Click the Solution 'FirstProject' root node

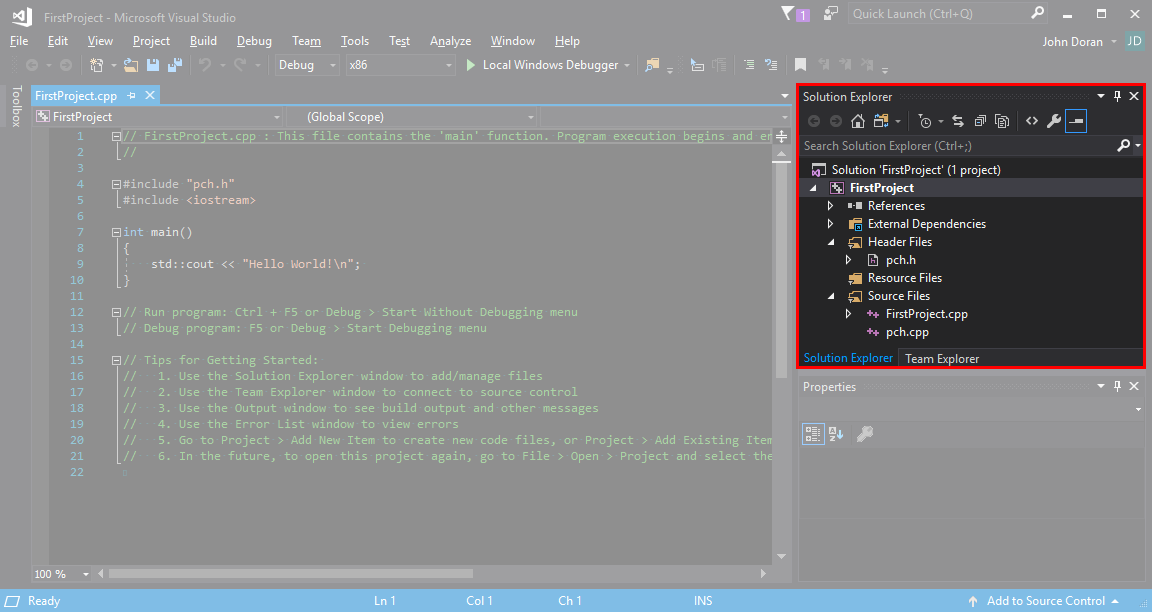point(915,170)
